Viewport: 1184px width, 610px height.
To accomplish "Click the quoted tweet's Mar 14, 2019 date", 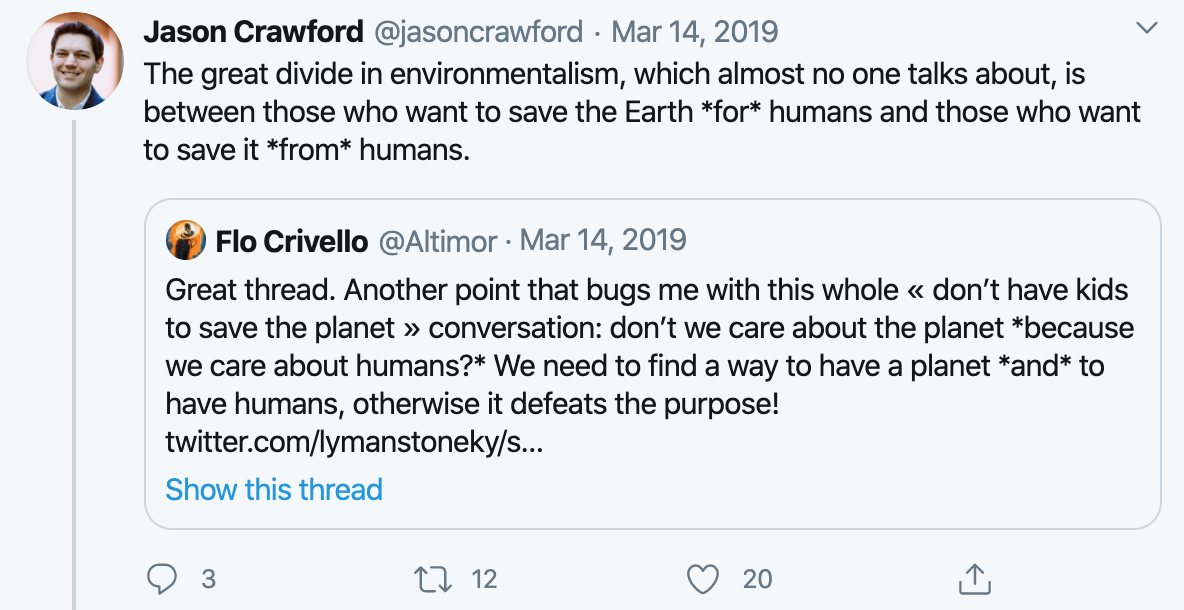I will tap(604, 241).
